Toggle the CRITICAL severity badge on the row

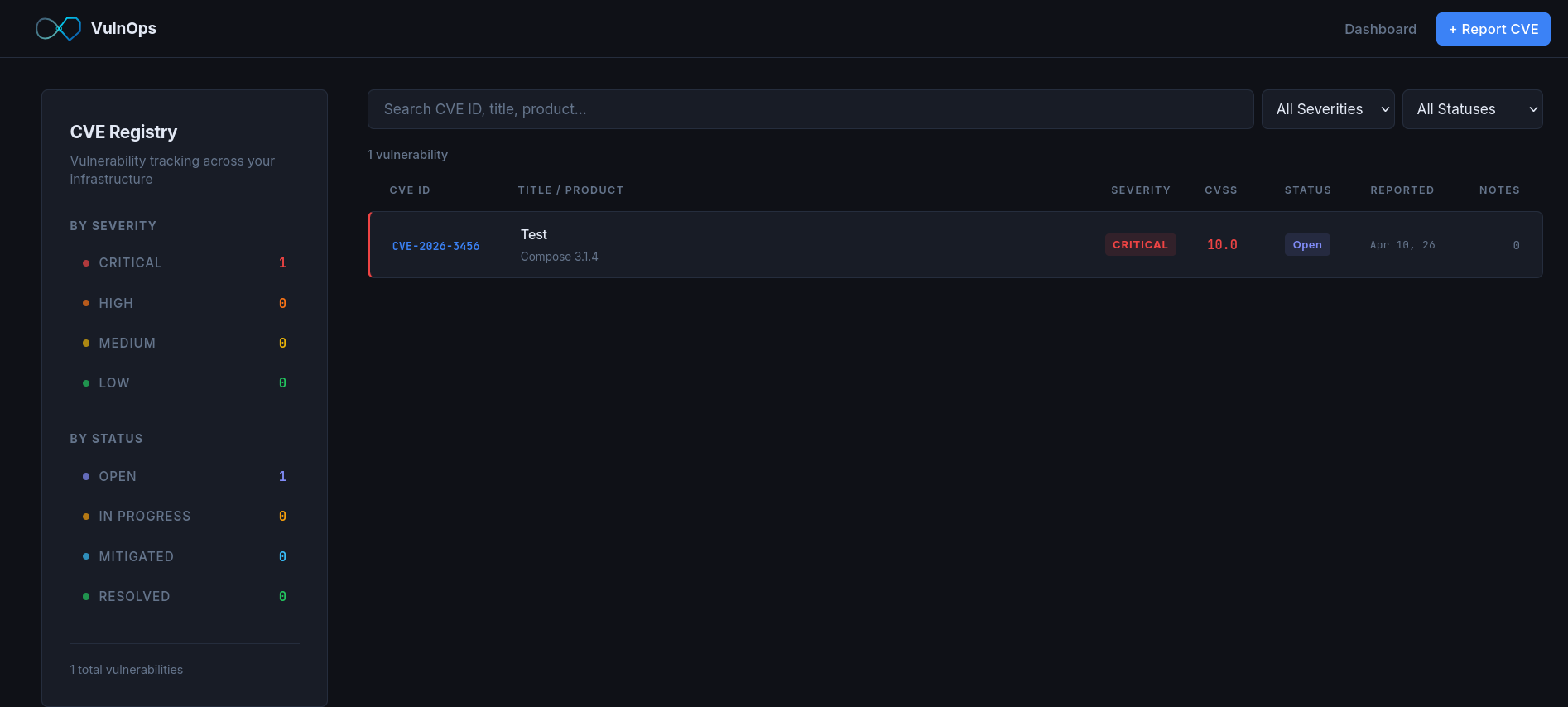tap(1140, 244)
